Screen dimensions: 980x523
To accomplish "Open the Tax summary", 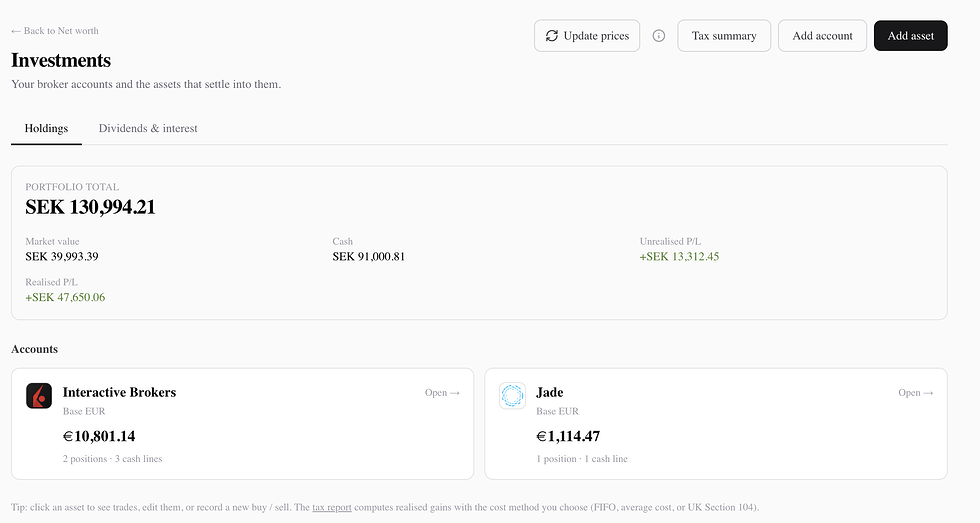I will tap(724, 36).
